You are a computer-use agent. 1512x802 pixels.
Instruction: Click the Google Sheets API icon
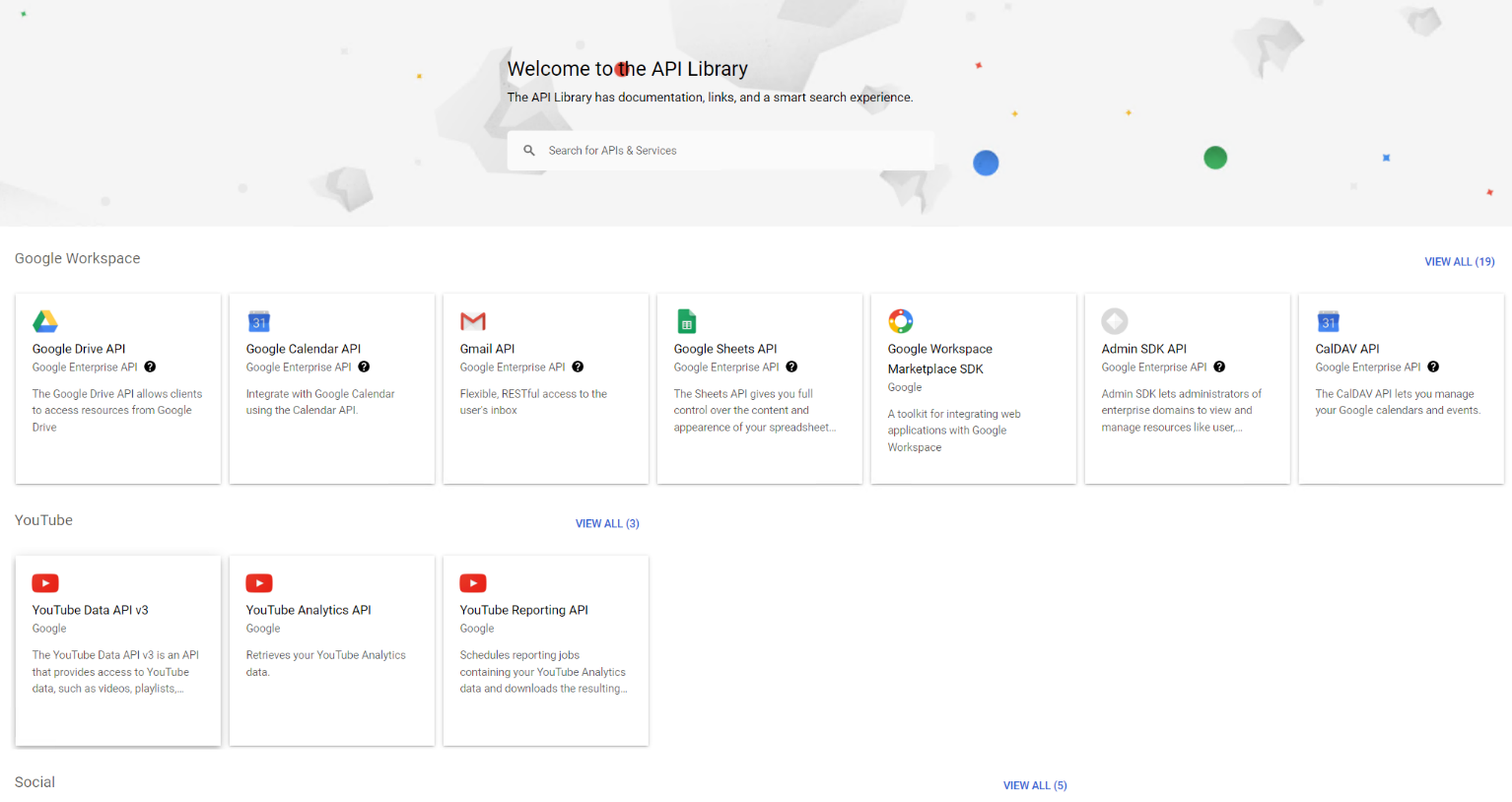point(686,320)
